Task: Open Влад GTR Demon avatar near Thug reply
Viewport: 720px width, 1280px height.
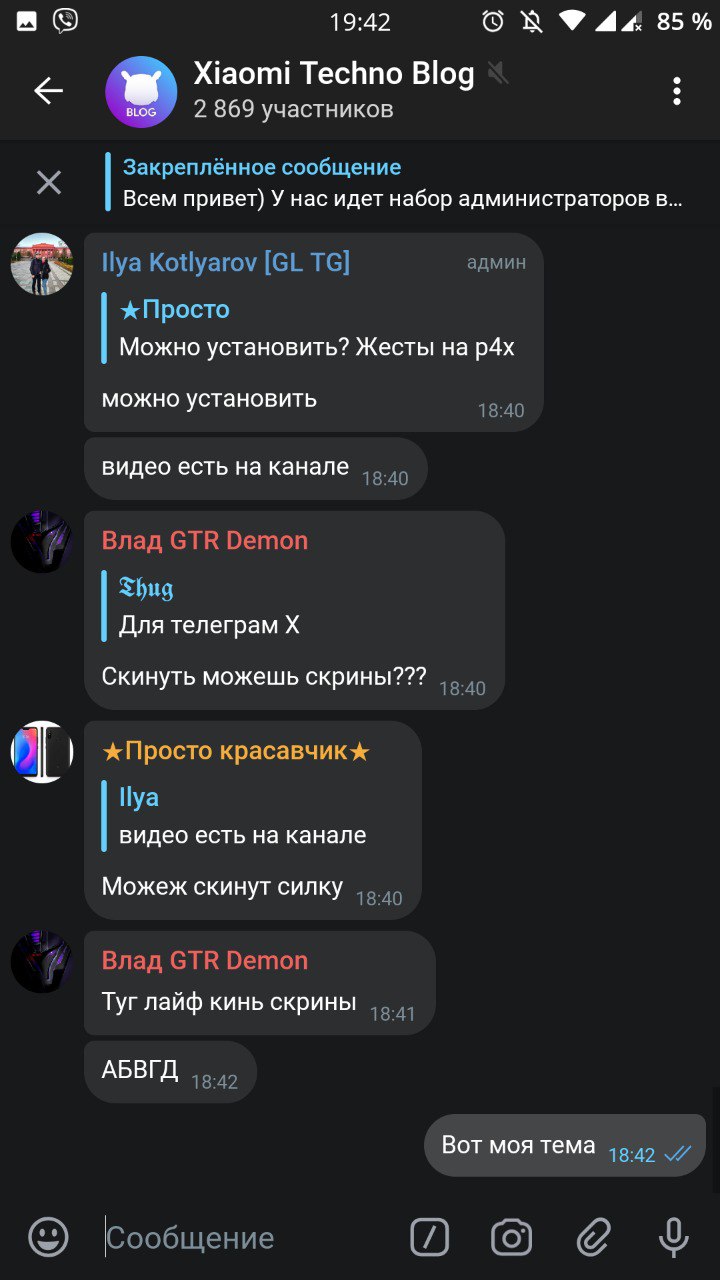Action: [x=42, y=542]
